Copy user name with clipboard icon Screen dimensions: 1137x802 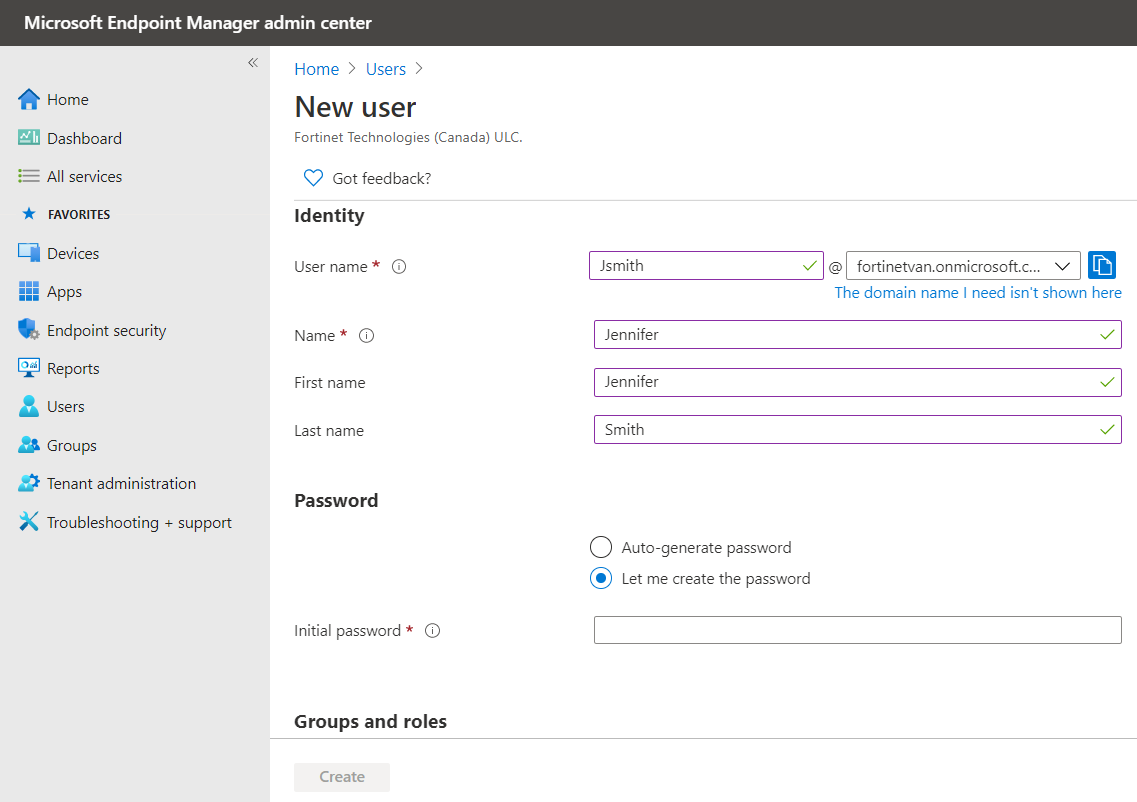click(x=1101, y=265)
